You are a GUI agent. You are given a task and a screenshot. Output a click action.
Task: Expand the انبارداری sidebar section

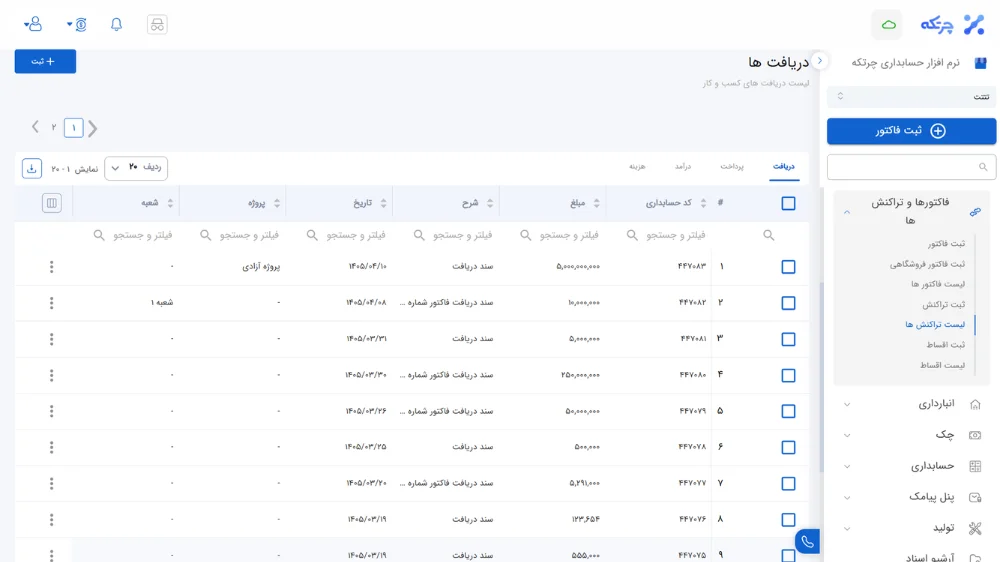point(911,404)
